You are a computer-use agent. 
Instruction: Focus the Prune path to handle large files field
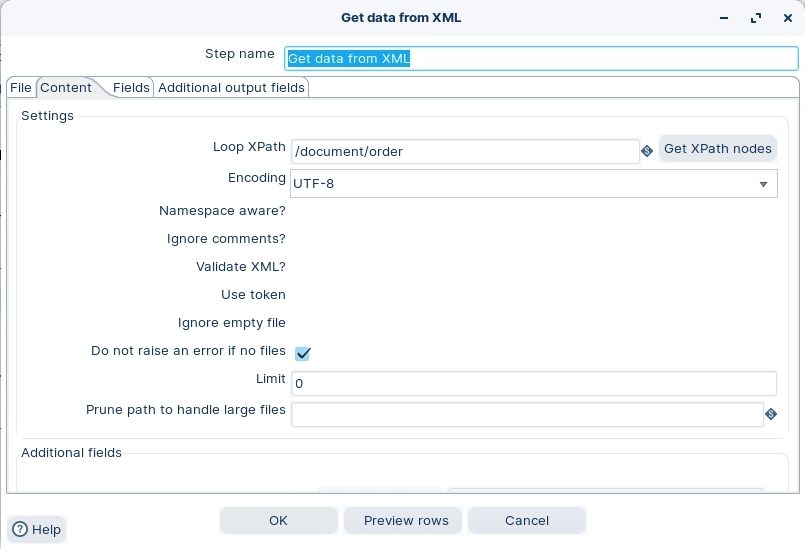527,414
